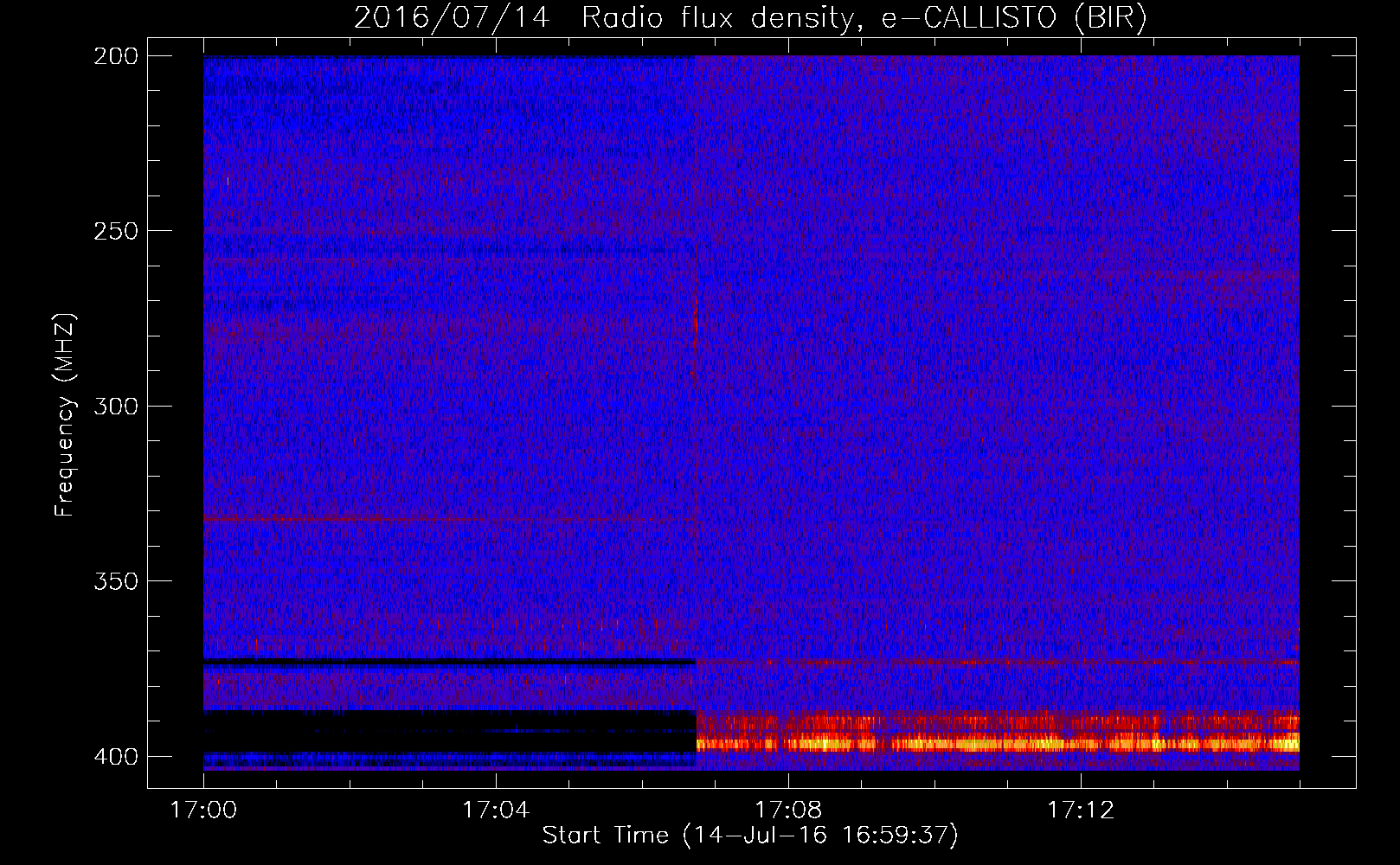This screenshot has width=1400, height=865.
Task: Select the 200 frequency tick label
Action: click(116, 56)
